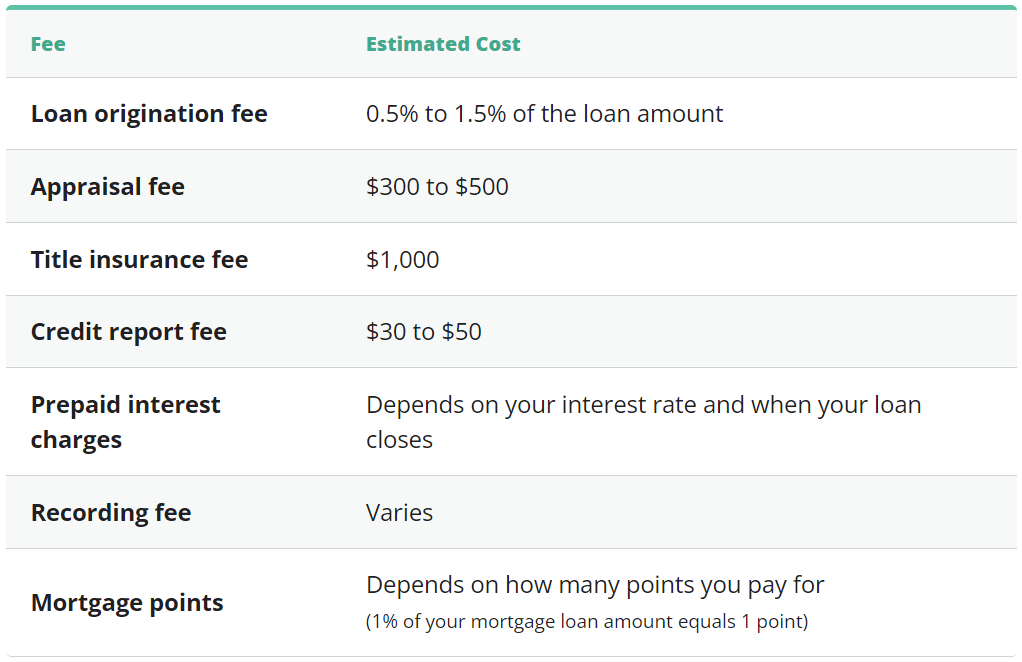Click the 0.5% to 1.5% loan amount cost
Viewport: 1022px width, 662px height.
pyautogui.click(x=544, y=114)
